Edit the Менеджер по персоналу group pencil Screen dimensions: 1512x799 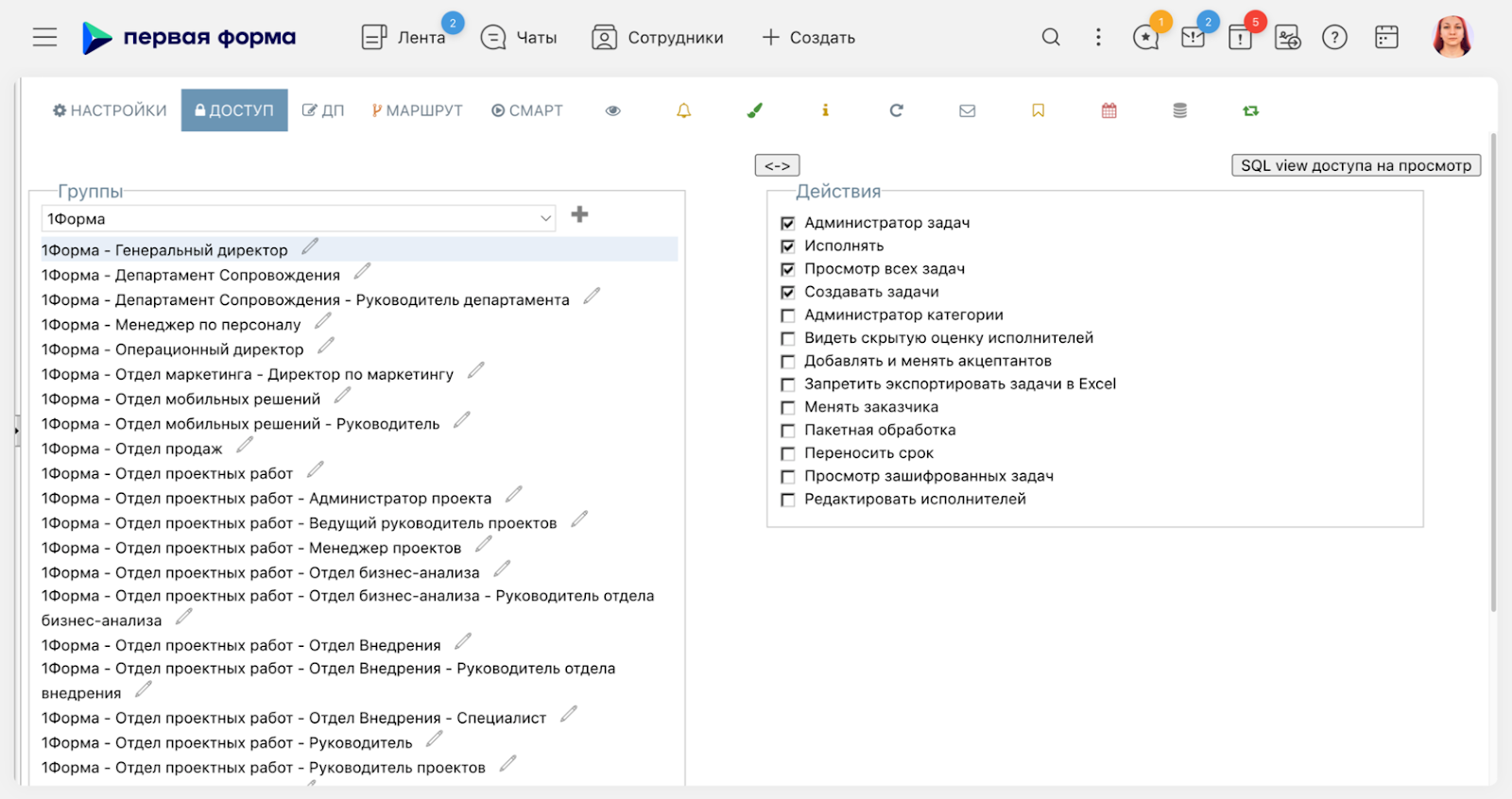(323, 321)
